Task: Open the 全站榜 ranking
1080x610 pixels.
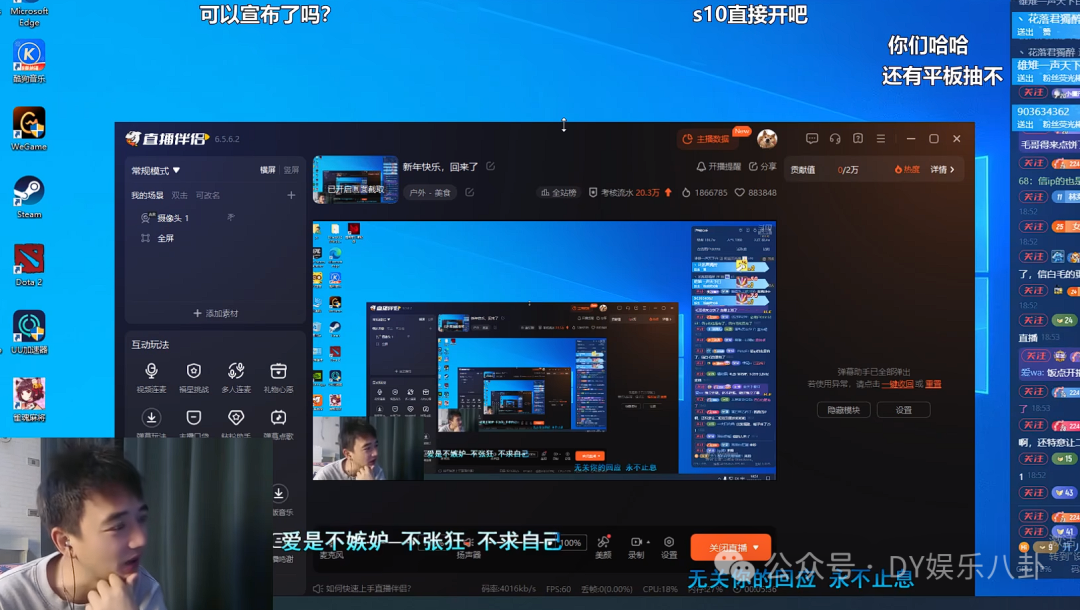Action: 559,193
